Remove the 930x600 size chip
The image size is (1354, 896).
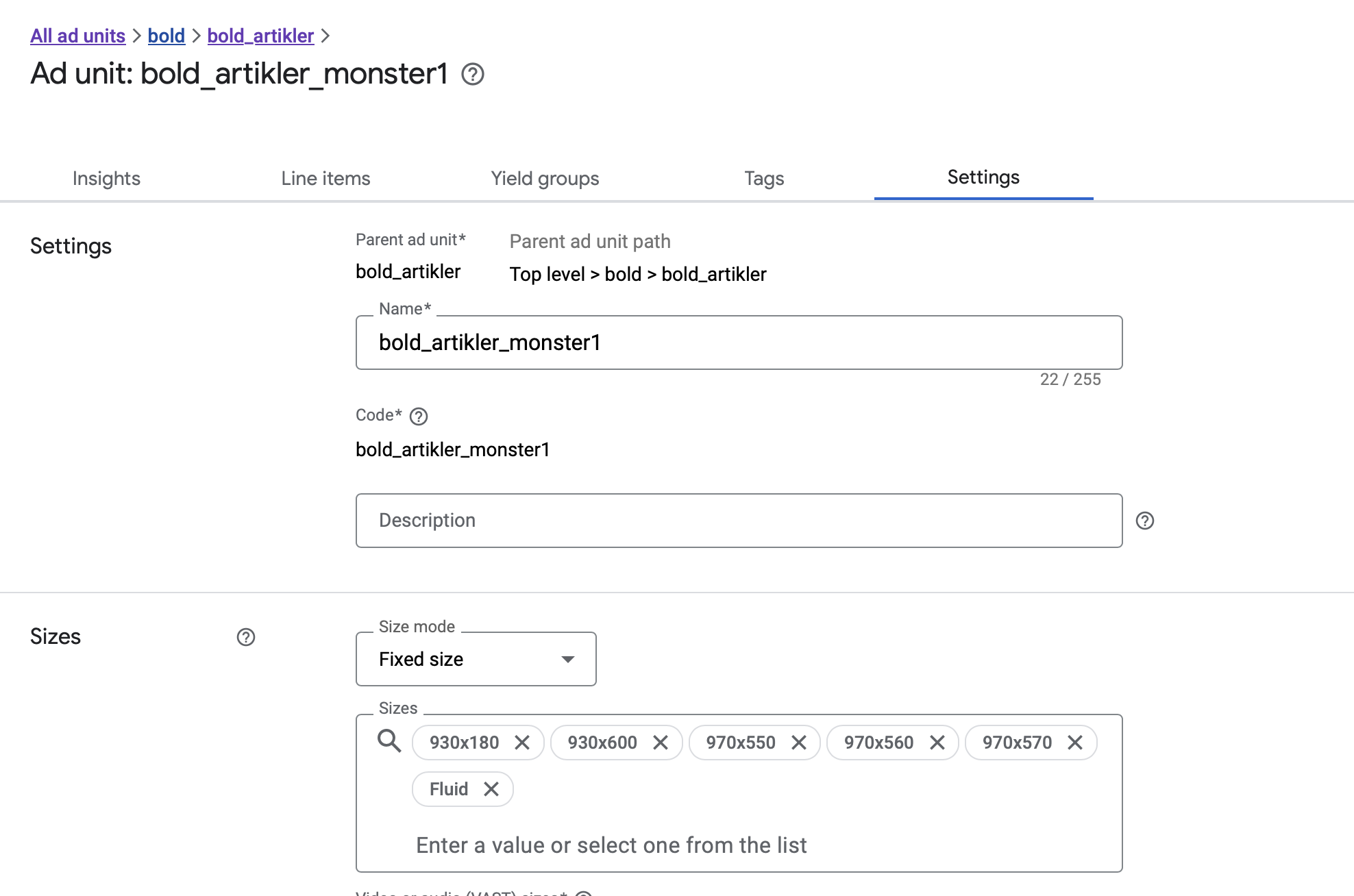click(x=661, y=742)
